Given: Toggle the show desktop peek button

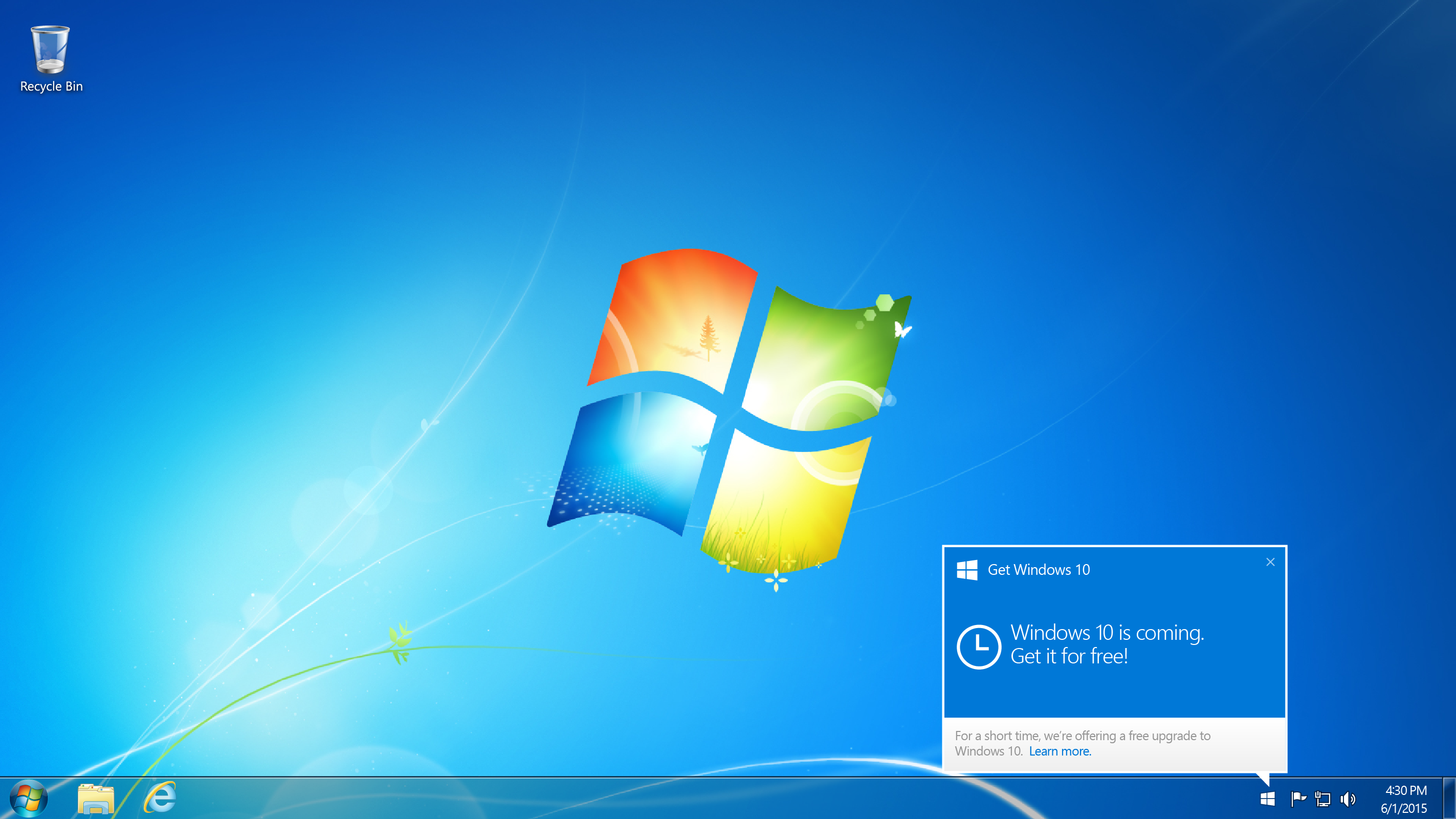Looking at the screenshot, I should click(1451, 799).
